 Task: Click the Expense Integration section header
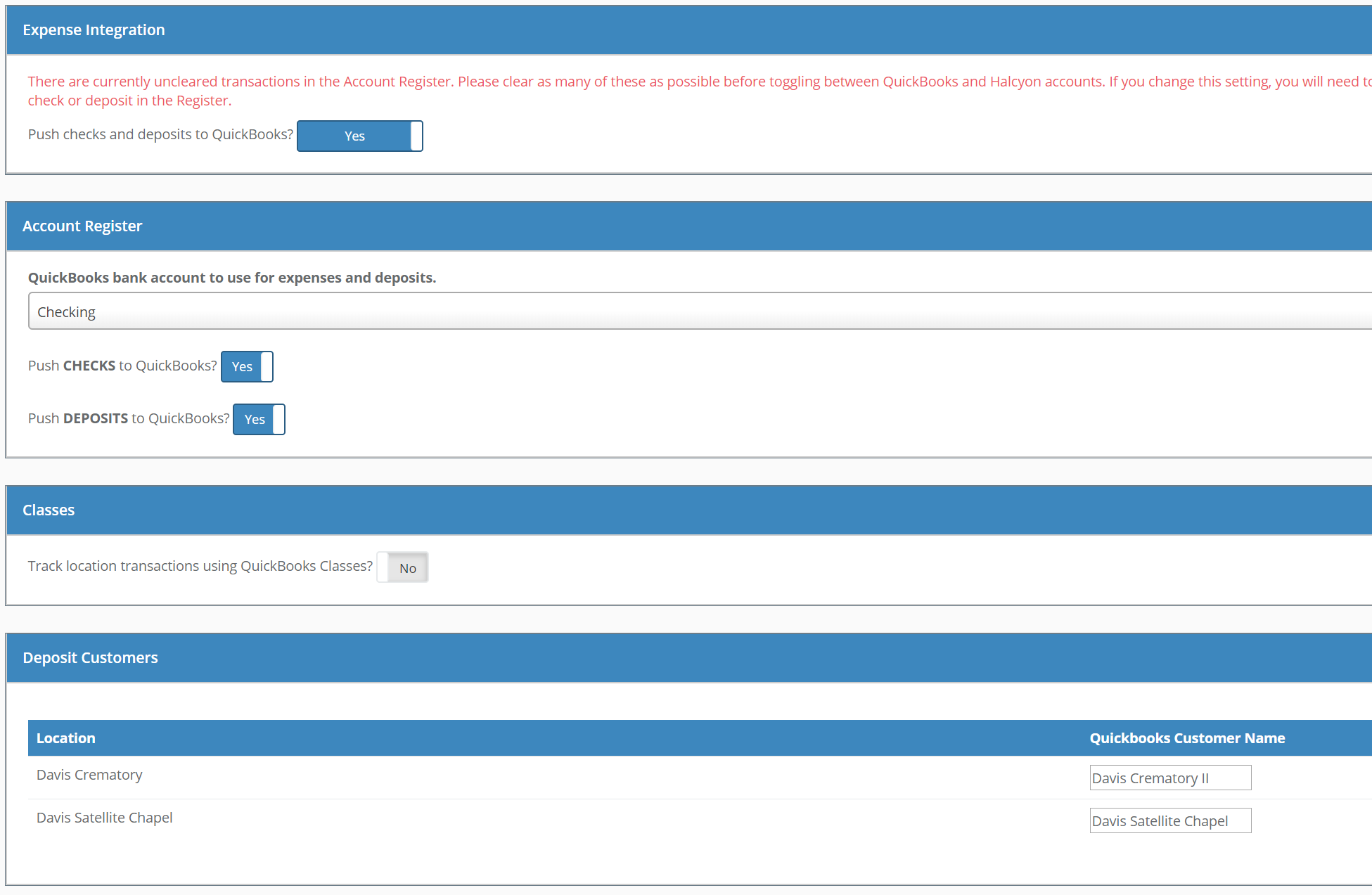[94, 30]
